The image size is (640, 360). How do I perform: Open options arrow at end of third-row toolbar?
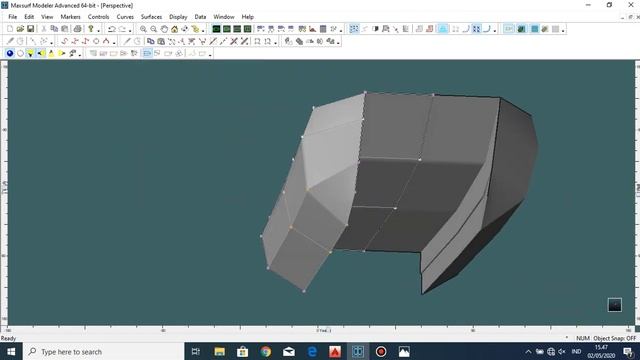210,54
